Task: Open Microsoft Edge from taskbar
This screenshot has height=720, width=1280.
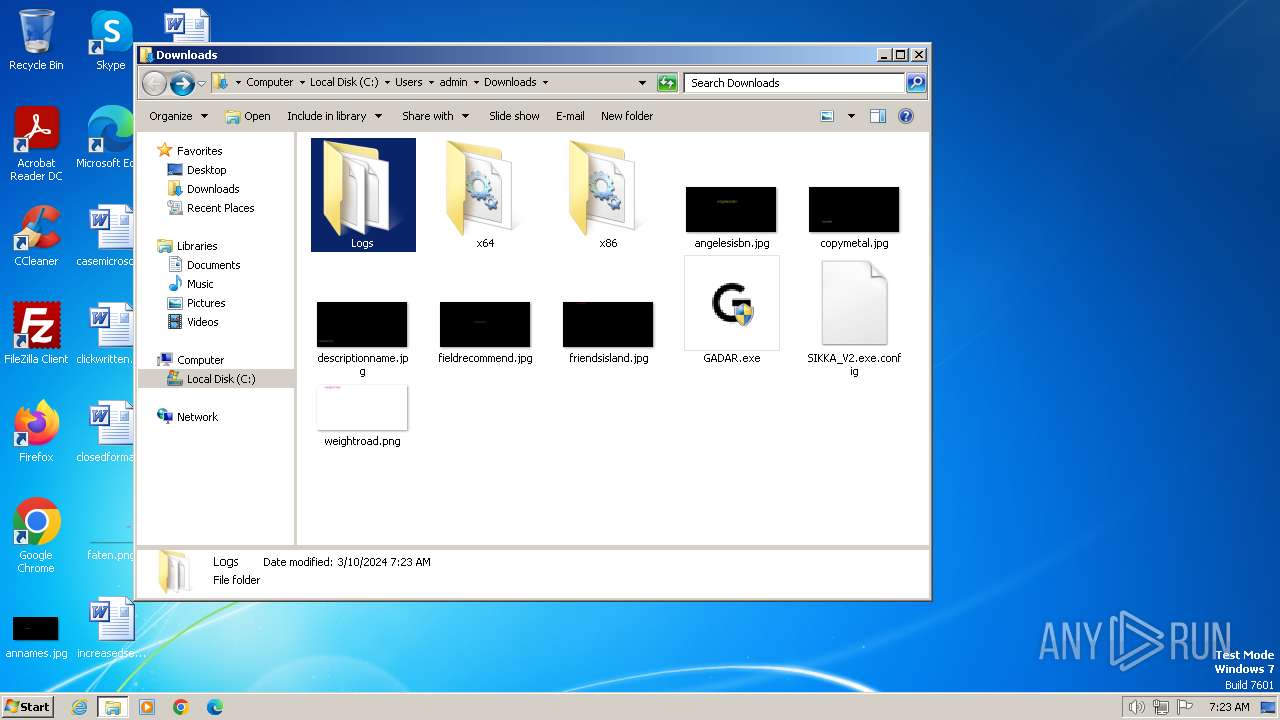Action: [215, 707]
